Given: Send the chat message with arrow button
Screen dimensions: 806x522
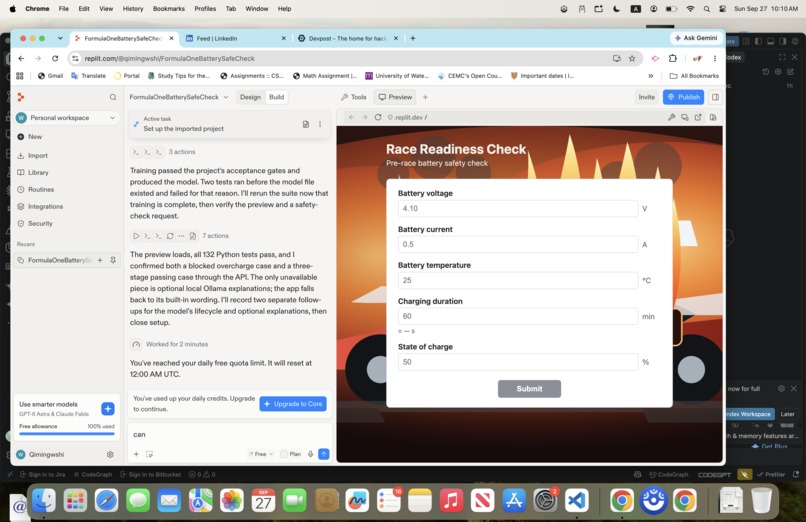Looking at the screenshot, I should tap(324, 454).
